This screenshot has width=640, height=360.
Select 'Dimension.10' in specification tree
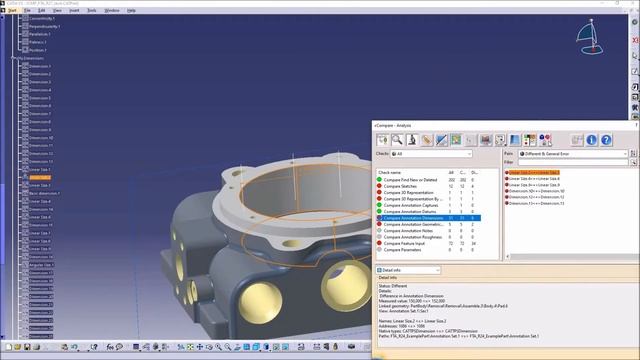pyautogui.click(x=41, y=138)
